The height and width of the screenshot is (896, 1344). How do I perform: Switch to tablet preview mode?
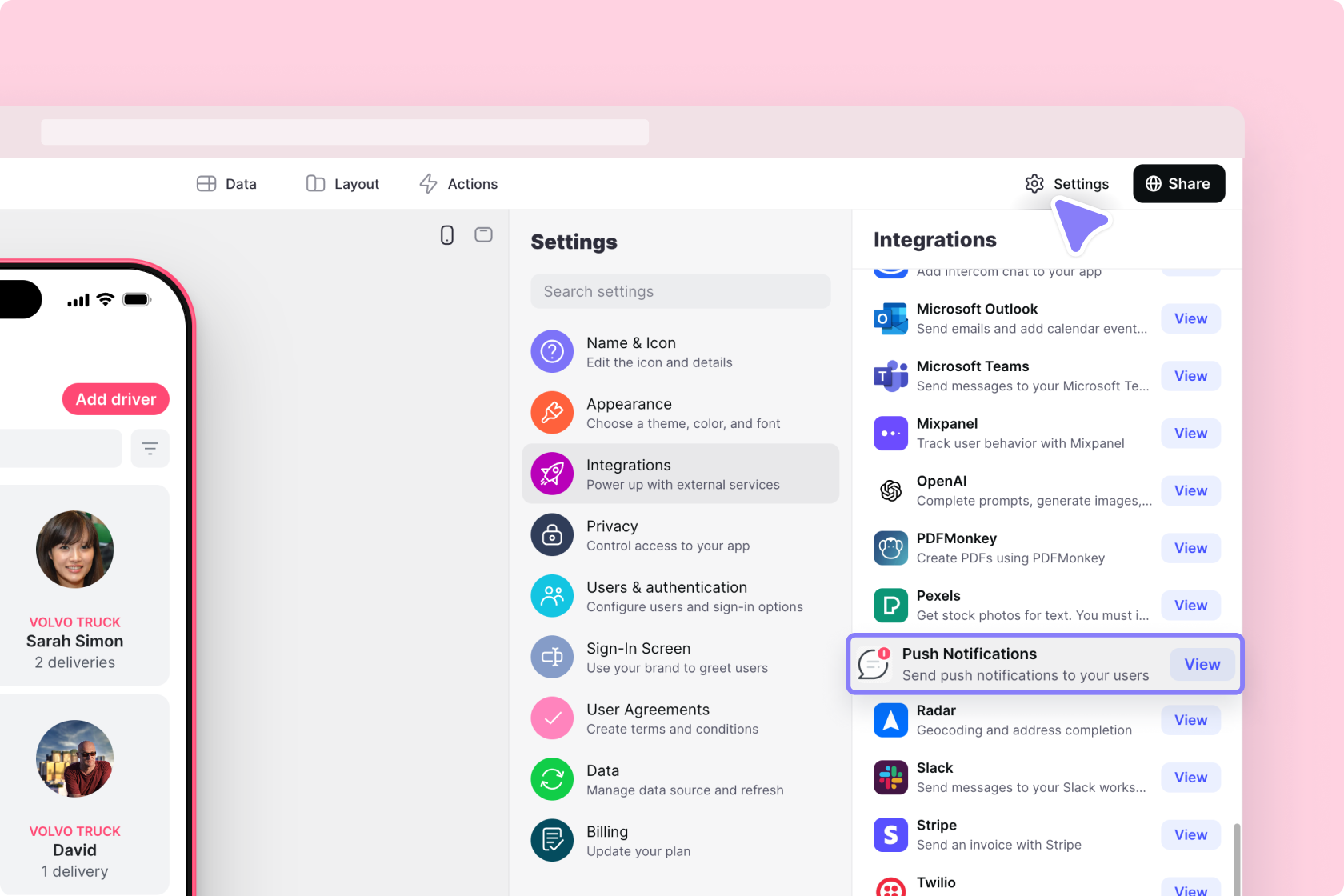tap(483, 234)
